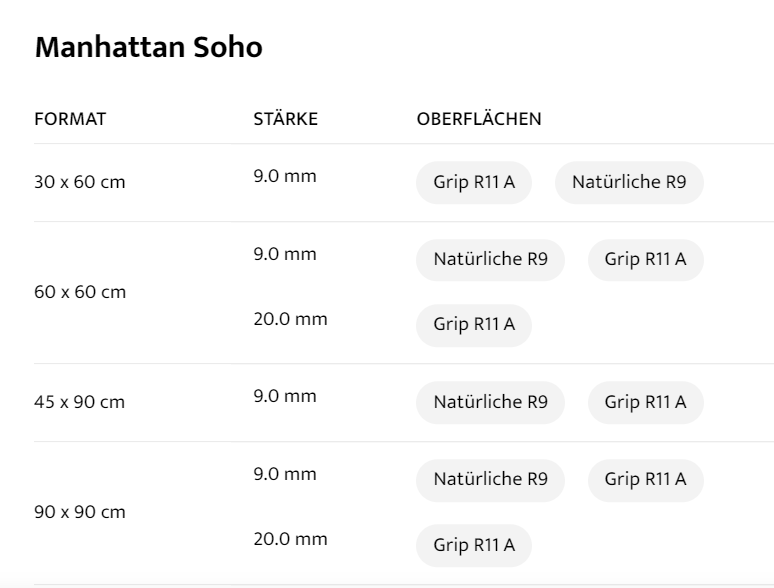Select Grip R11 A for 60 x 60 cm 9.0 mm

645,260
